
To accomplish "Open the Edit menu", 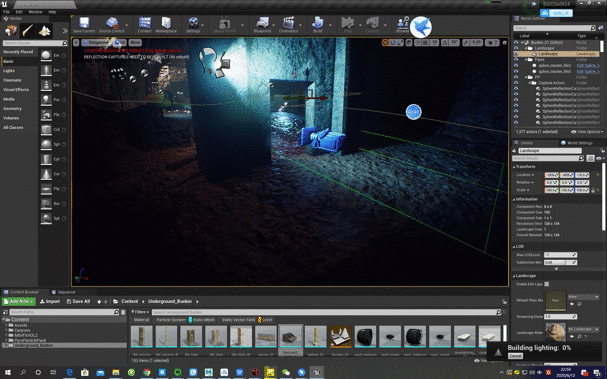I will pyautogui.click(x=19, y=12).
